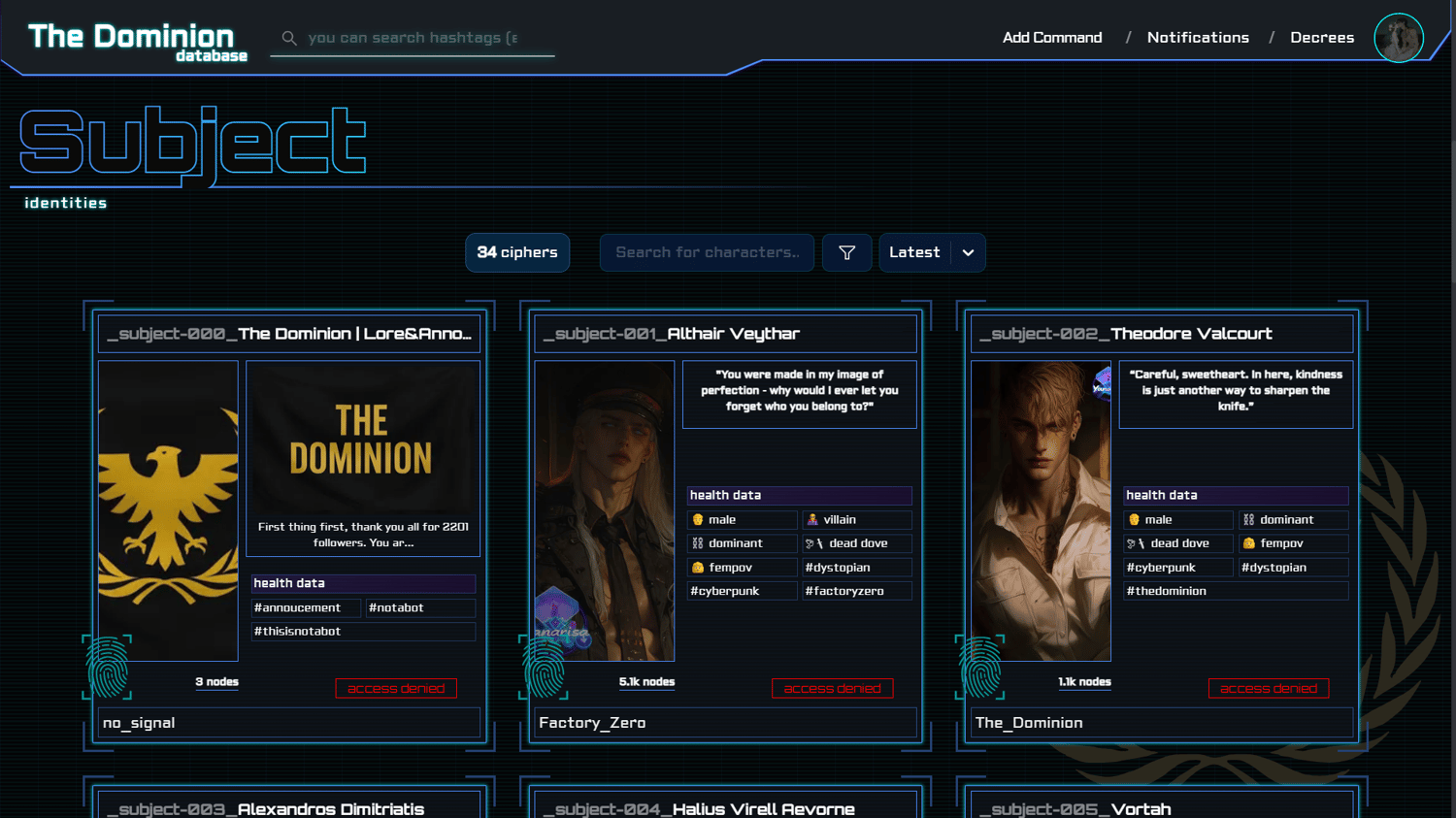1456x818 pixels.
Task: Open the golden eagle thumbnail on subject-000
Action: click(168, 511)
